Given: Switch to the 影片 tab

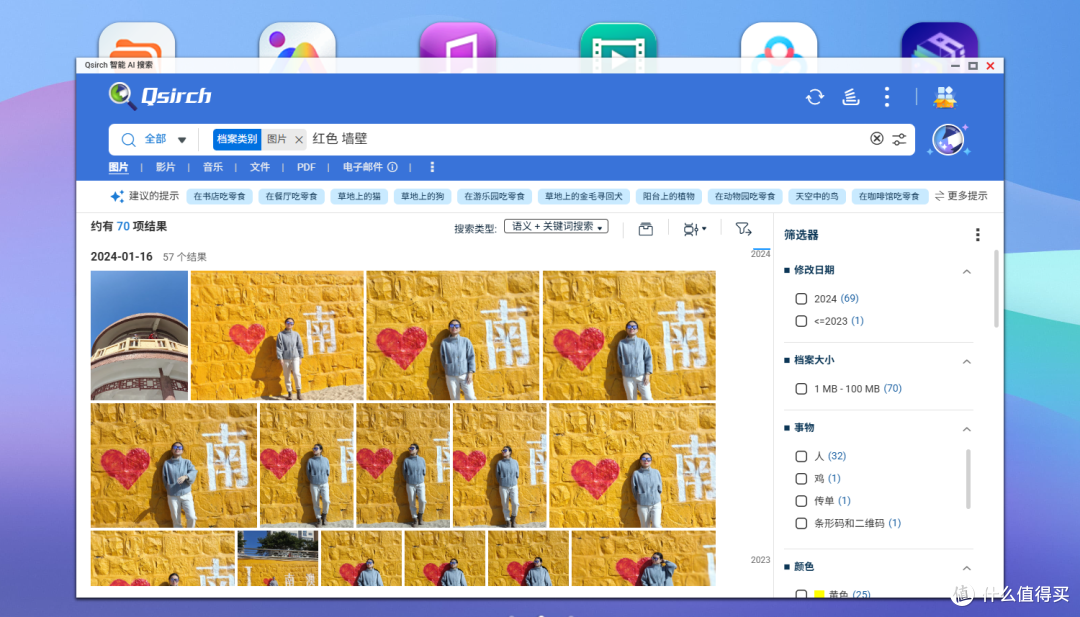Looking at the screenshot, I should click(165, 167).
